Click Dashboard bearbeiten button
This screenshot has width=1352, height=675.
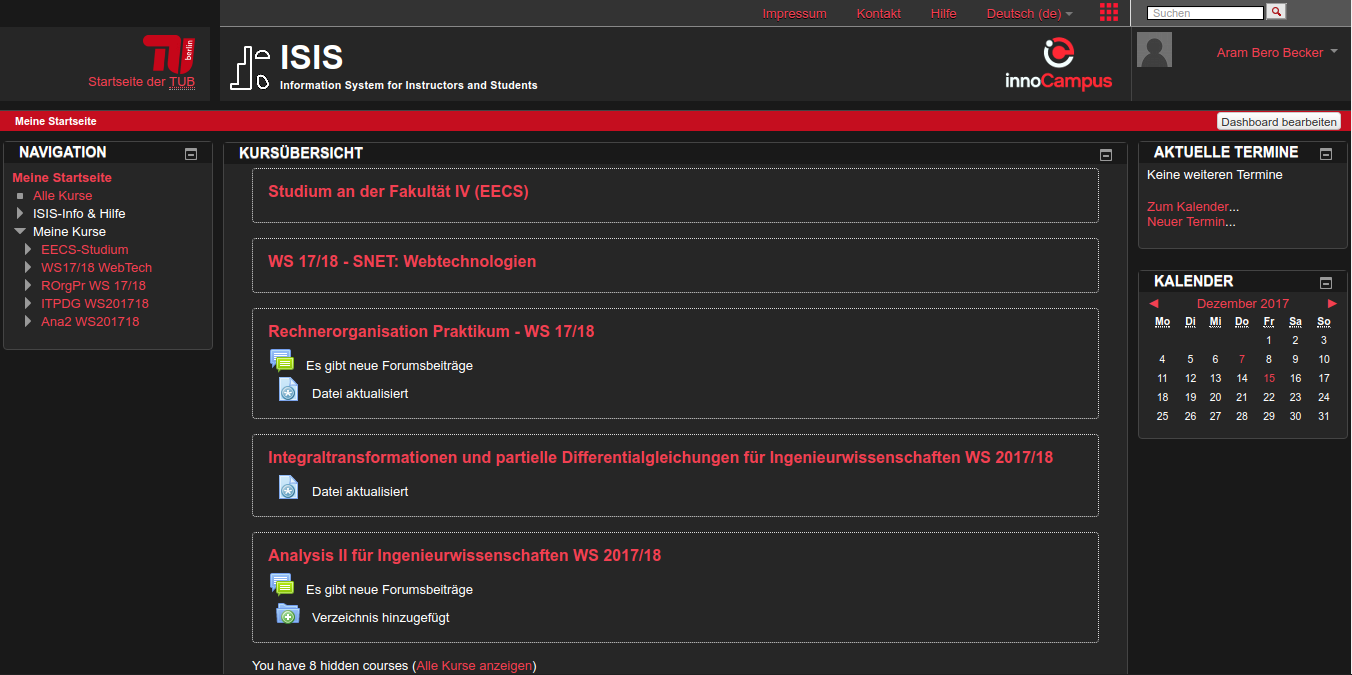[1278, 121]
